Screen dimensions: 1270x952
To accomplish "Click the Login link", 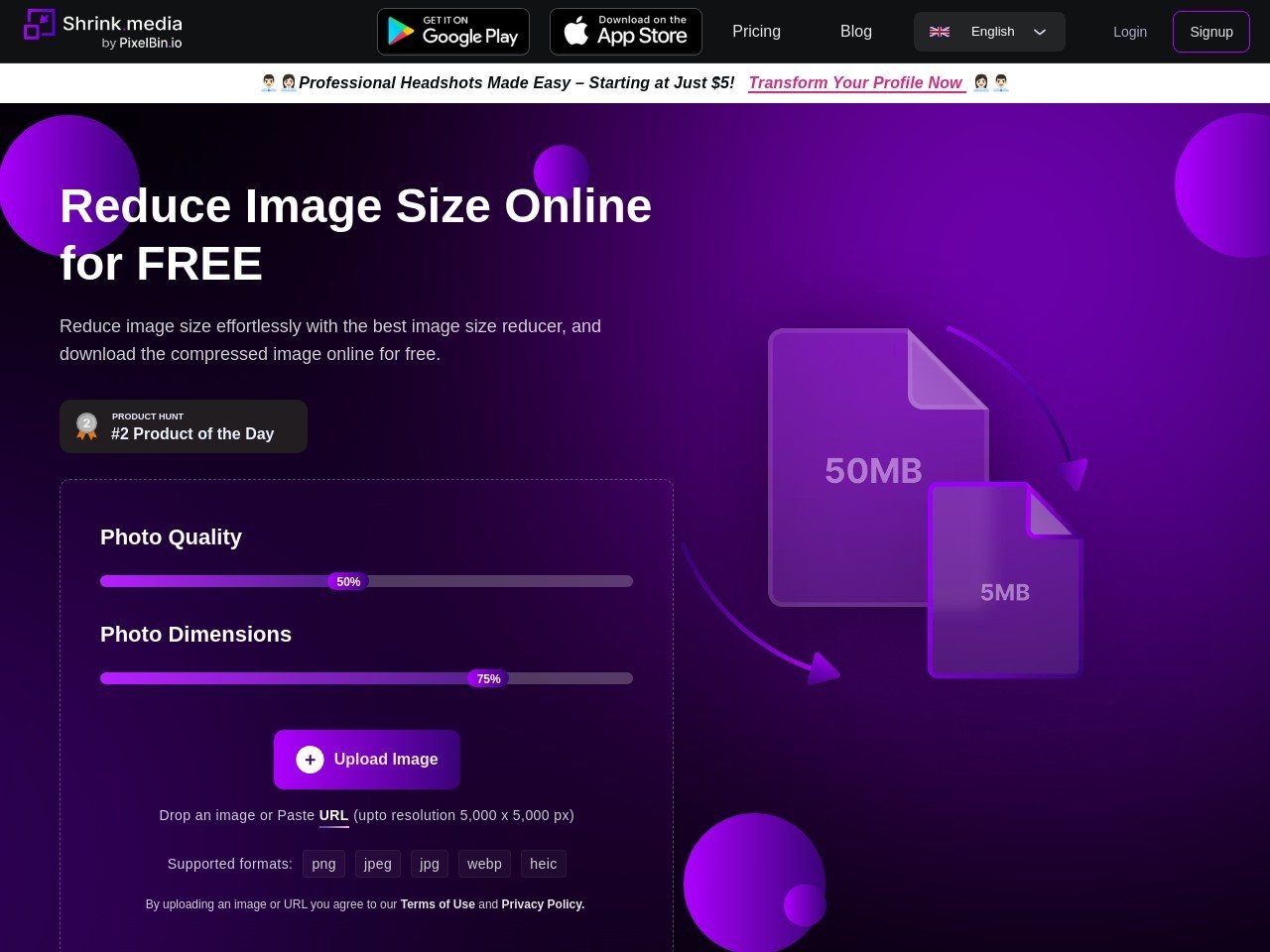I will [1129, 32].
